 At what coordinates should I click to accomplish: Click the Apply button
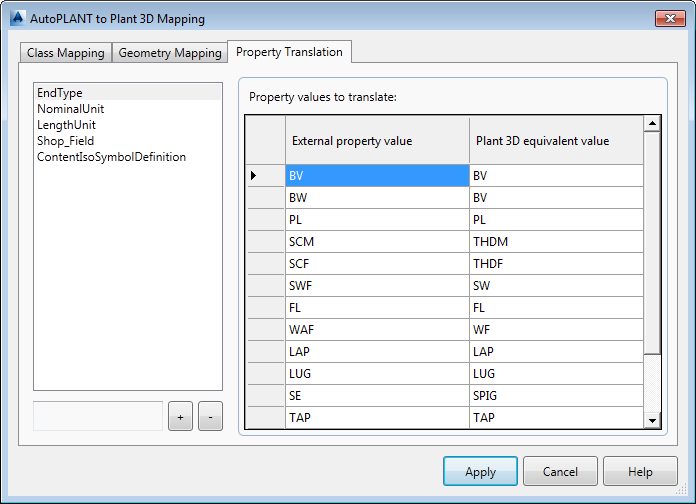tap(480, 471)
